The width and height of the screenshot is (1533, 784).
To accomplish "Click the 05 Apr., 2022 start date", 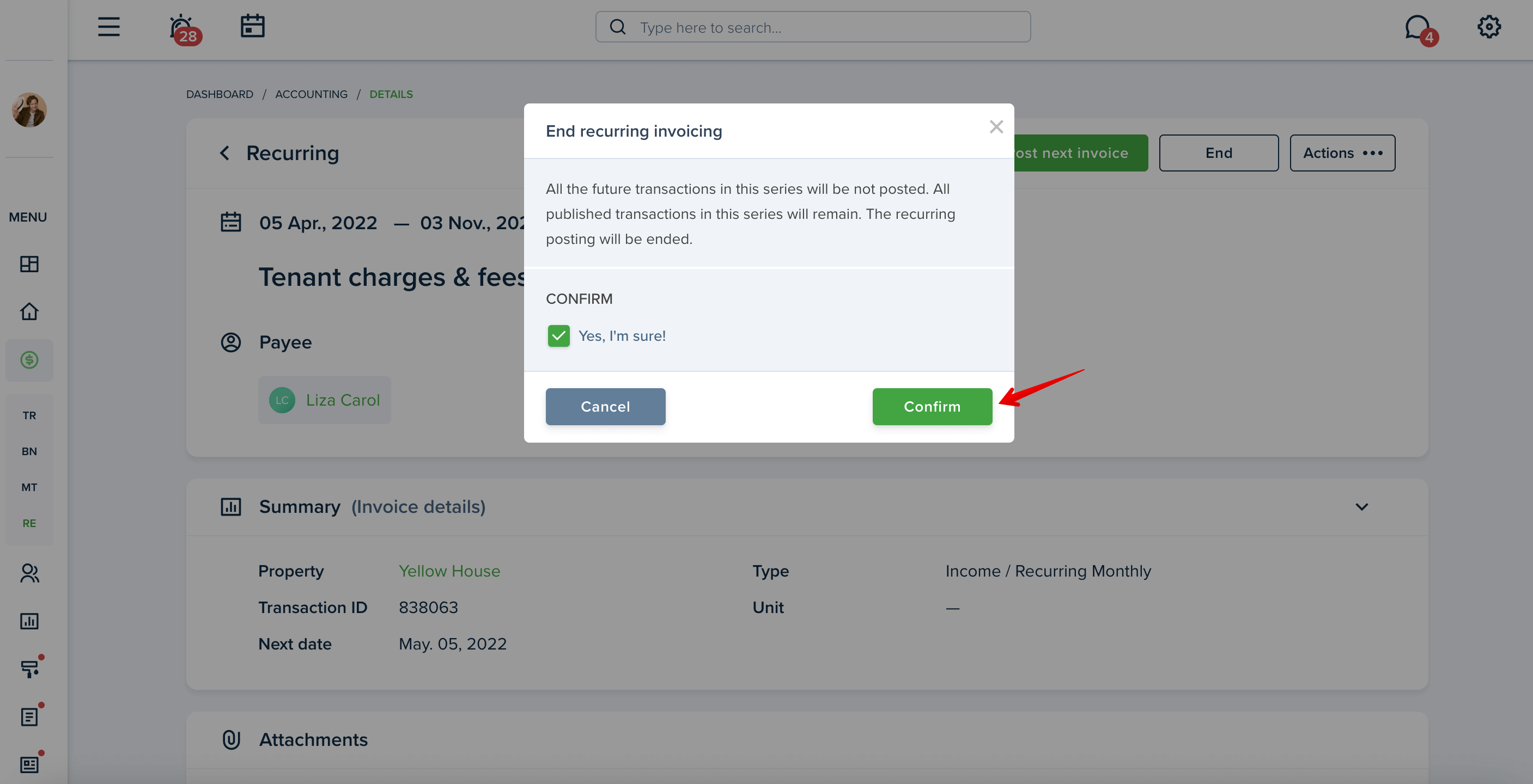I will 318,223.
